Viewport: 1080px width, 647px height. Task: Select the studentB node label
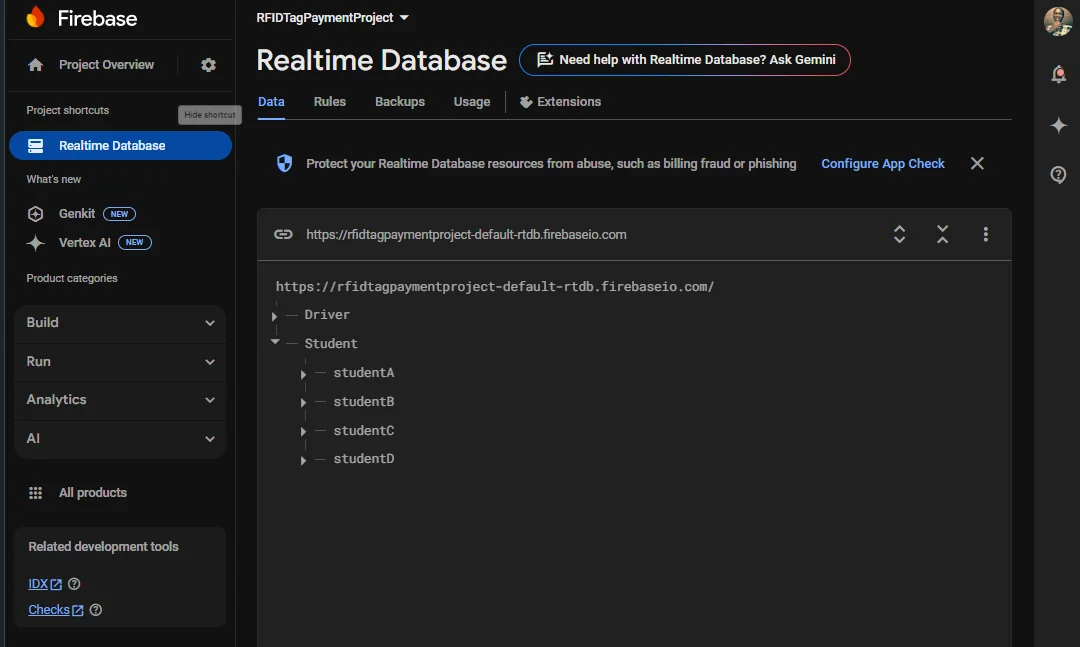[364, 402]
